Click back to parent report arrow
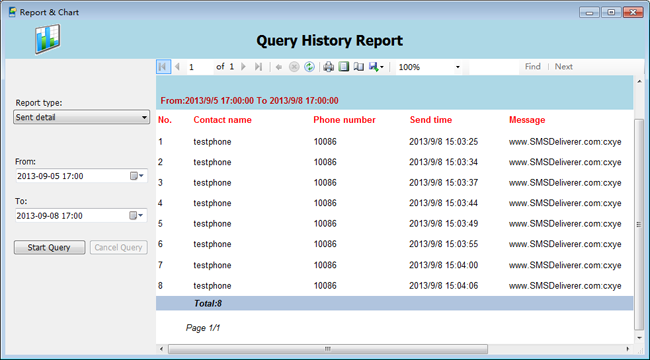Viewport: 650px width, 360px height. (x=279, y=67)
